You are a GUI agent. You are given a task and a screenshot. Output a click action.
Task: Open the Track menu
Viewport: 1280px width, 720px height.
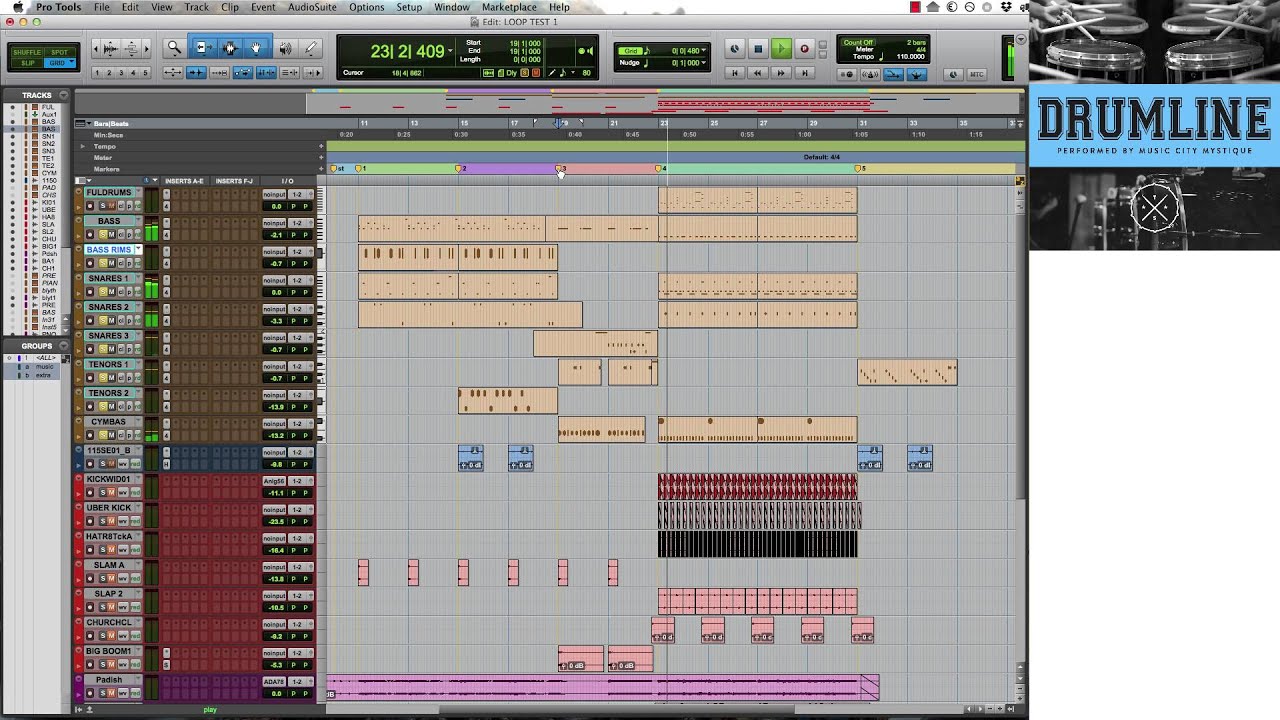(x=196, y=7)
